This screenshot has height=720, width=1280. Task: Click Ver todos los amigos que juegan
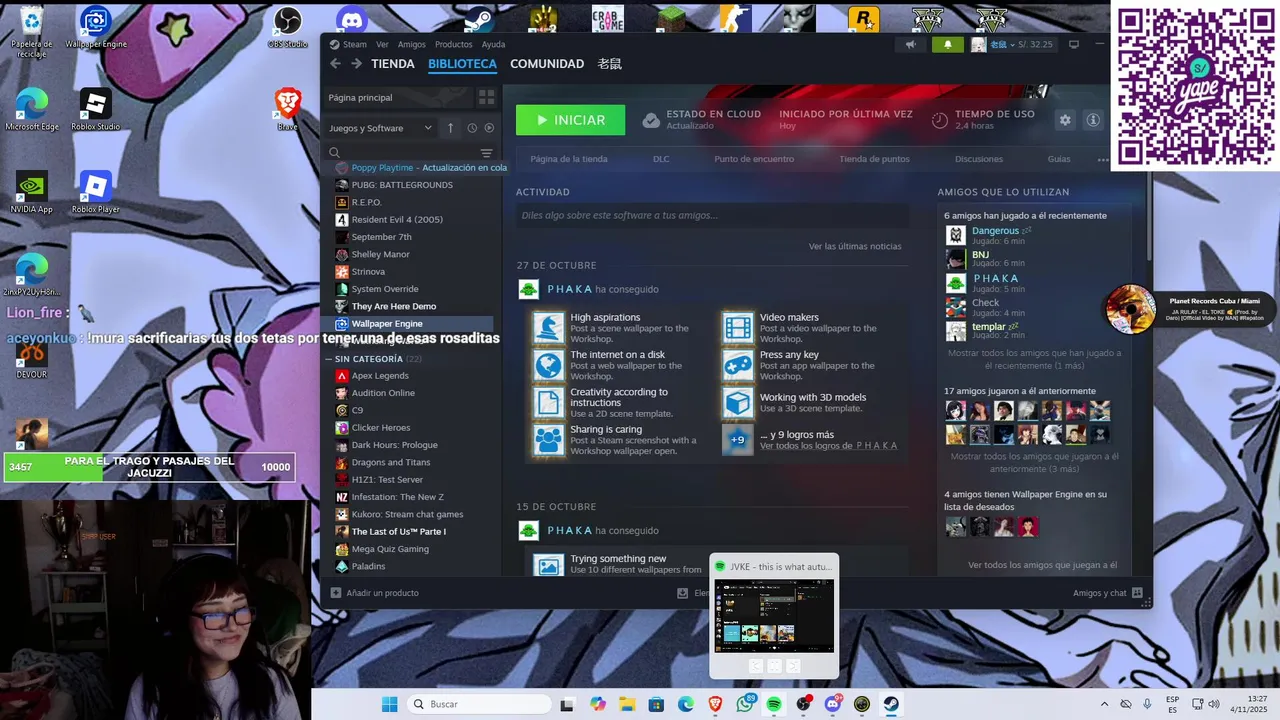[1042, 565]
